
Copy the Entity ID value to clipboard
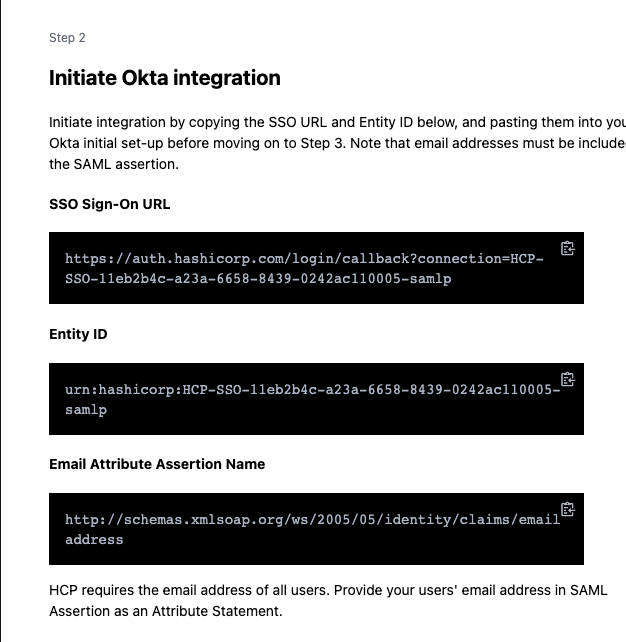(x=567, y=379)
